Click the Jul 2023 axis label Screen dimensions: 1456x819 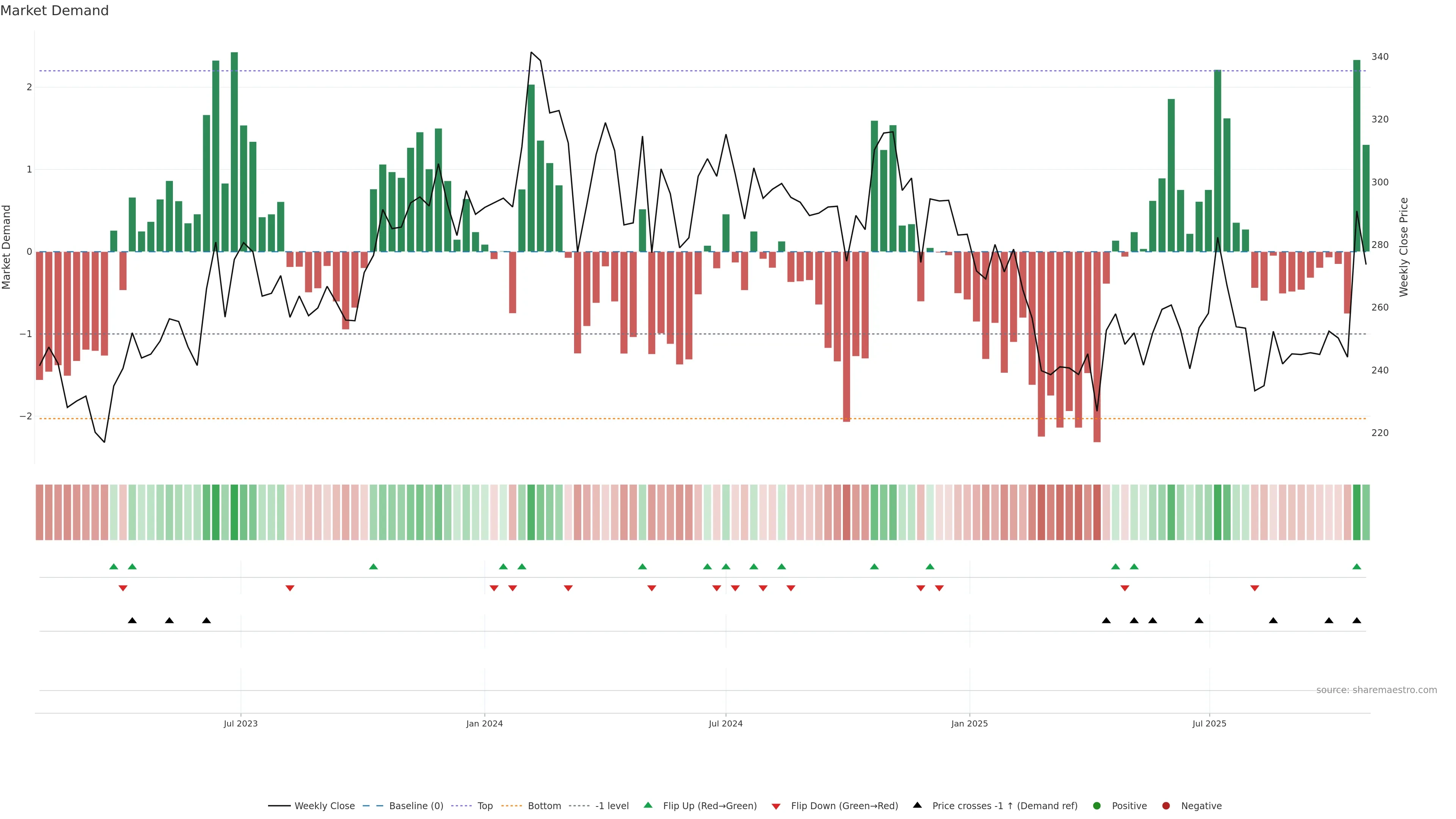click(240, 723)
